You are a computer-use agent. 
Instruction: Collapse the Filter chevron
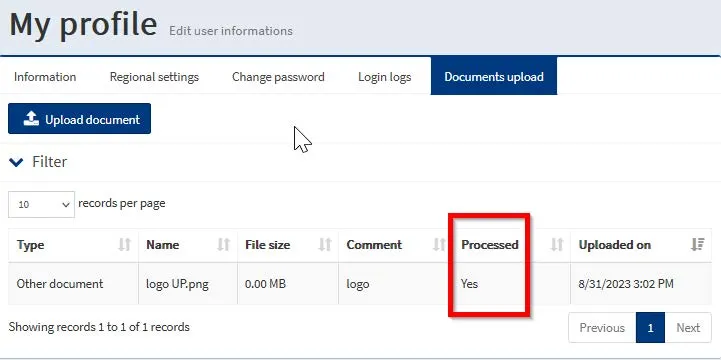click(16, 162)
